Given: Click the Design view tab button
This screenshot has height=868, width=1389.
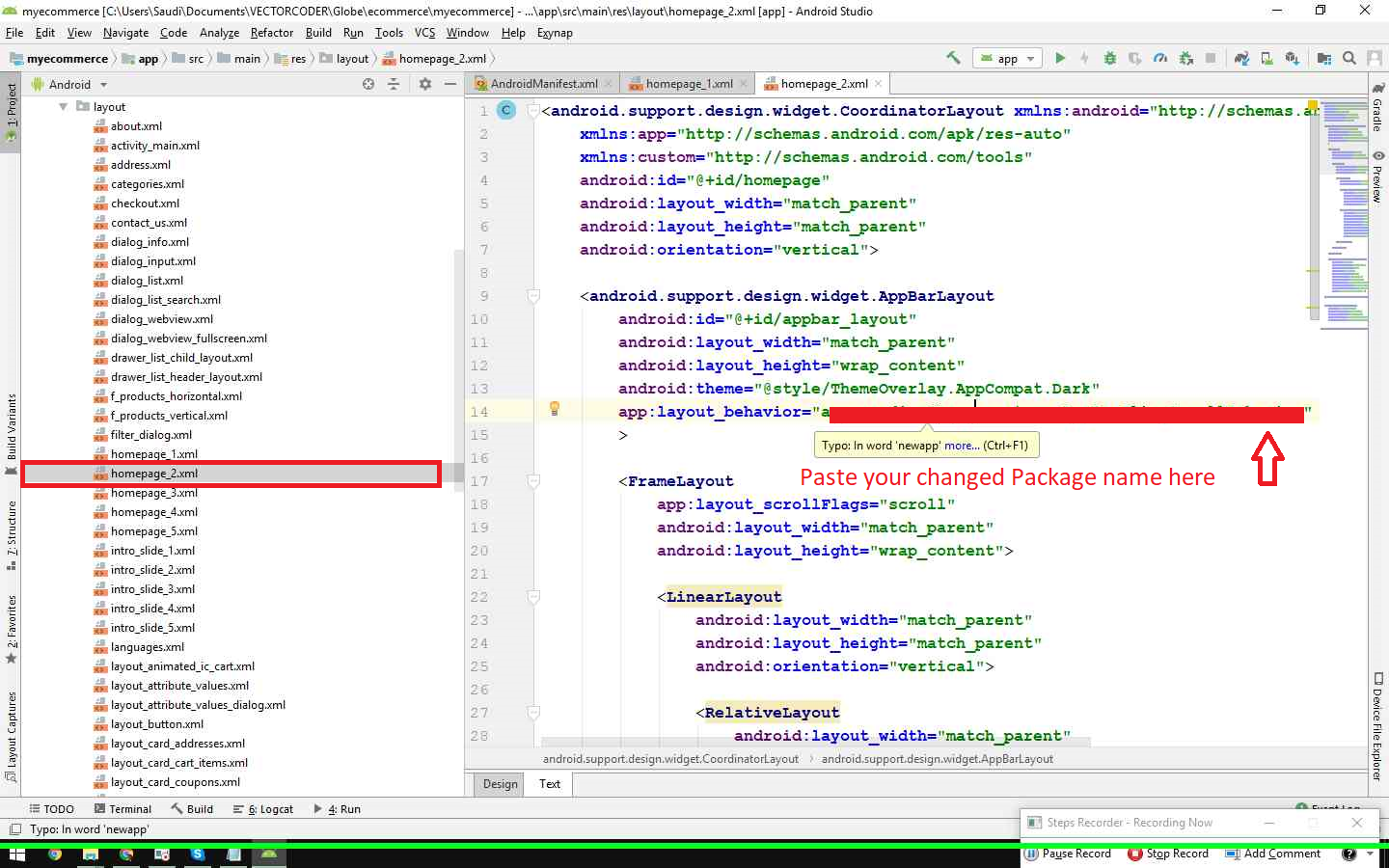Looking at the screenshot, I should point(500,784).
